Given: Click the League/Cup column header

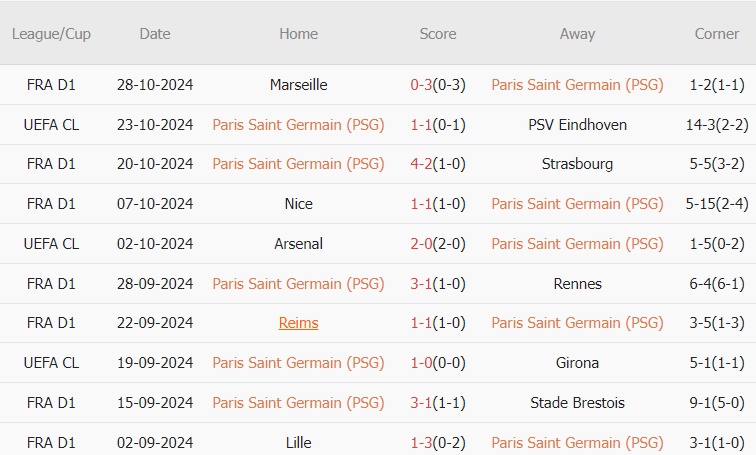Looking at the screenshot, I should click(x=51, y=34).
